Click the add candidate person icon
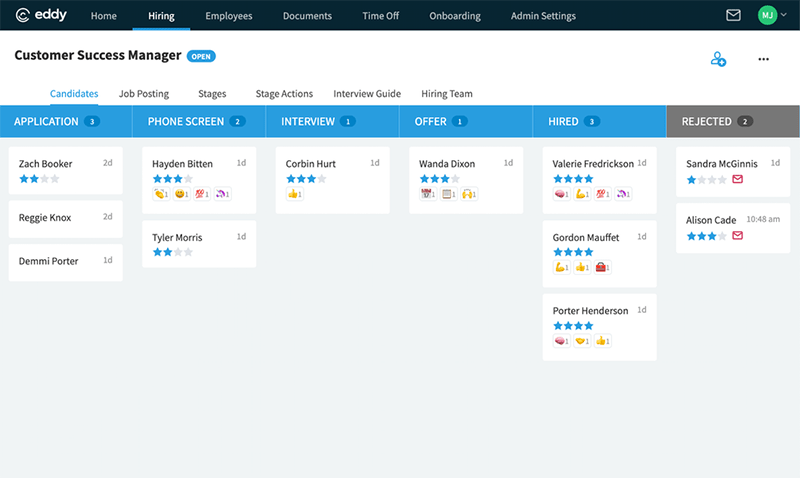Screen dimensions: 800x478 pos(718,60)
